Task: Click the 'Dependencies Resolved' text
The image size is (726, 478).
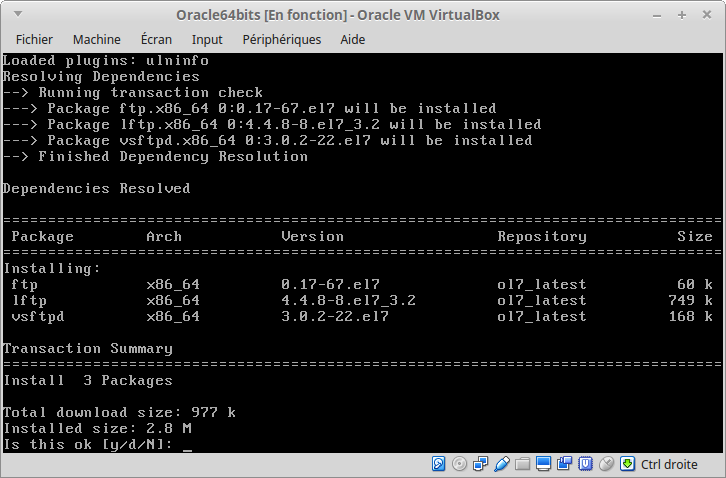Action: click(97, 189)
